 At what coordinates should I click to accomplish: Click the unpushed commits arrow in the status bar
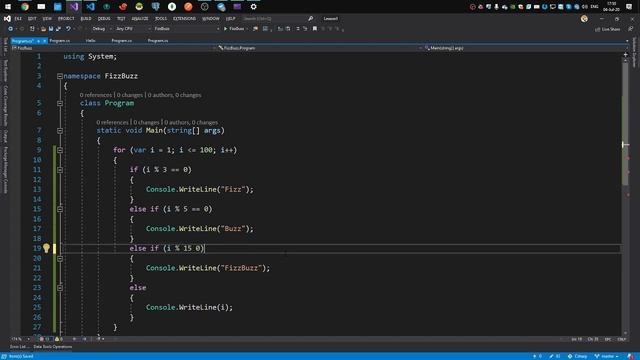pos(537,356)
